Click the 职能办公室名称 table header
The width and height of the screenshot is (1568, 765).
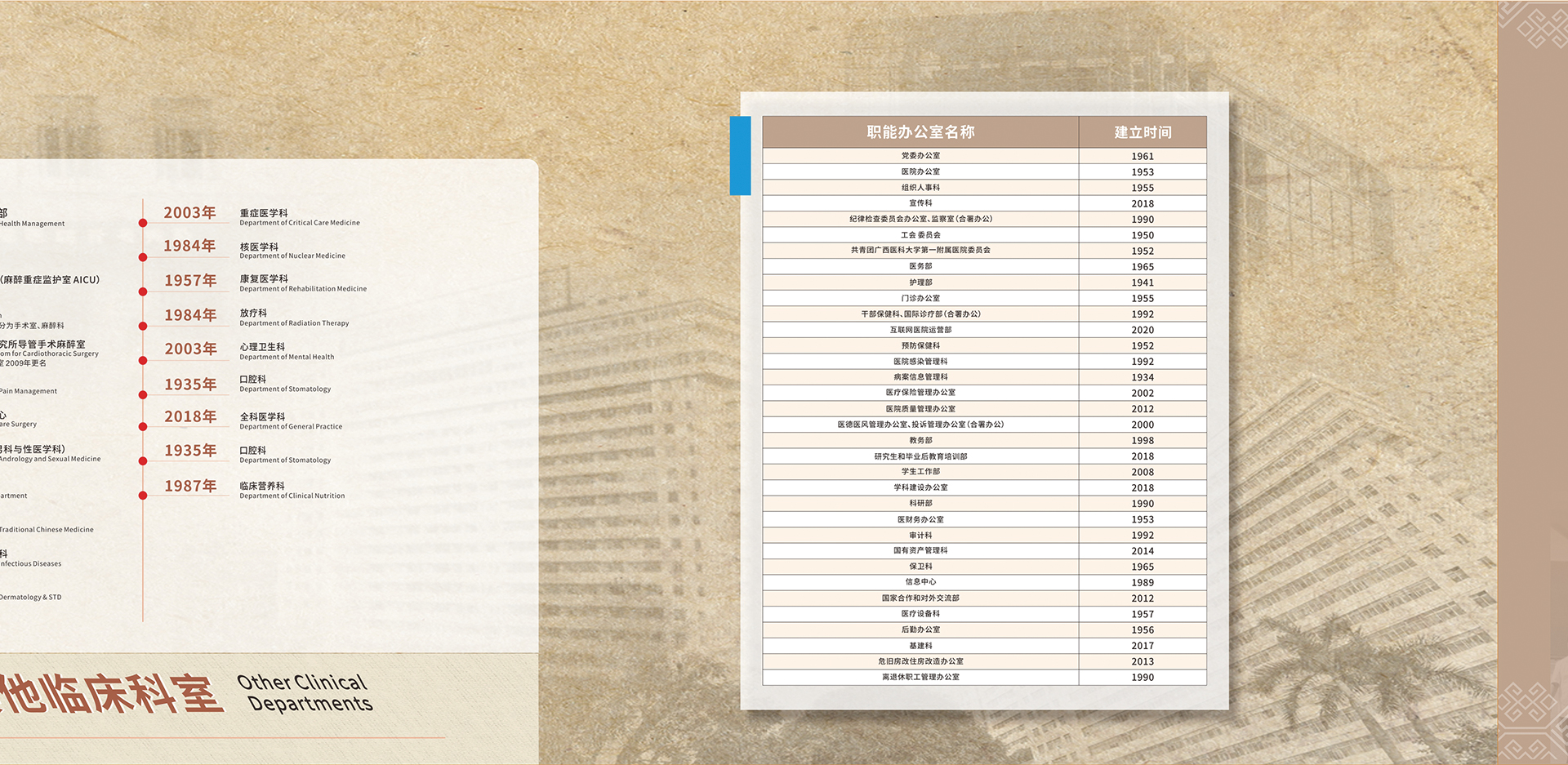920,132
